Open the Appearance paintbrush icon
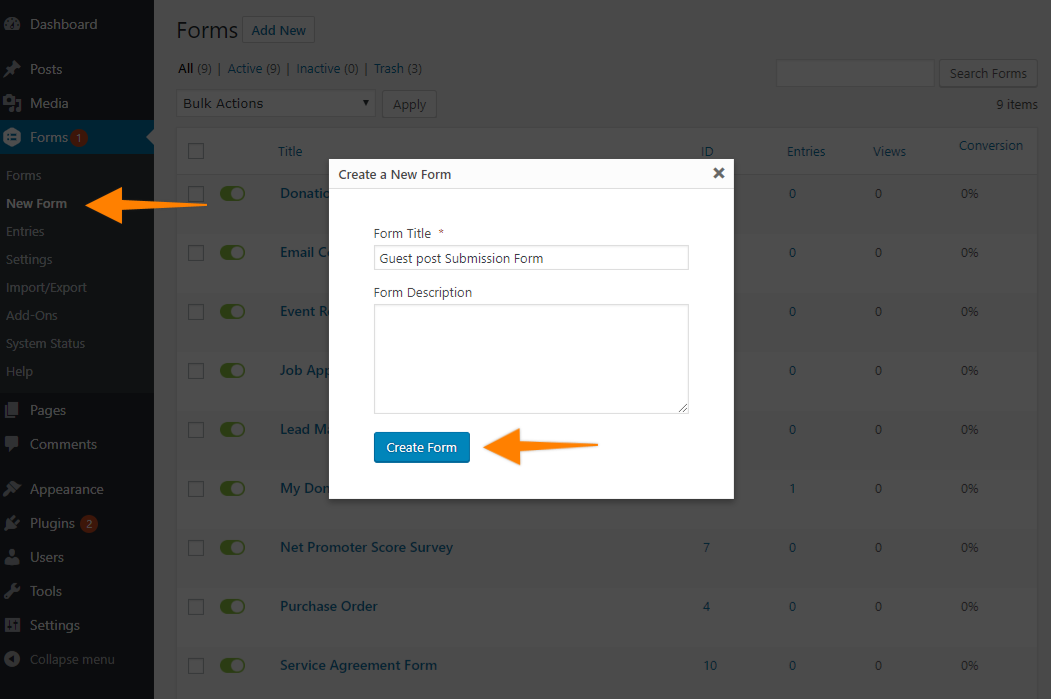The width and height of the screenshot is (1051, 699). pyautogui.click(x=12, y=489)
